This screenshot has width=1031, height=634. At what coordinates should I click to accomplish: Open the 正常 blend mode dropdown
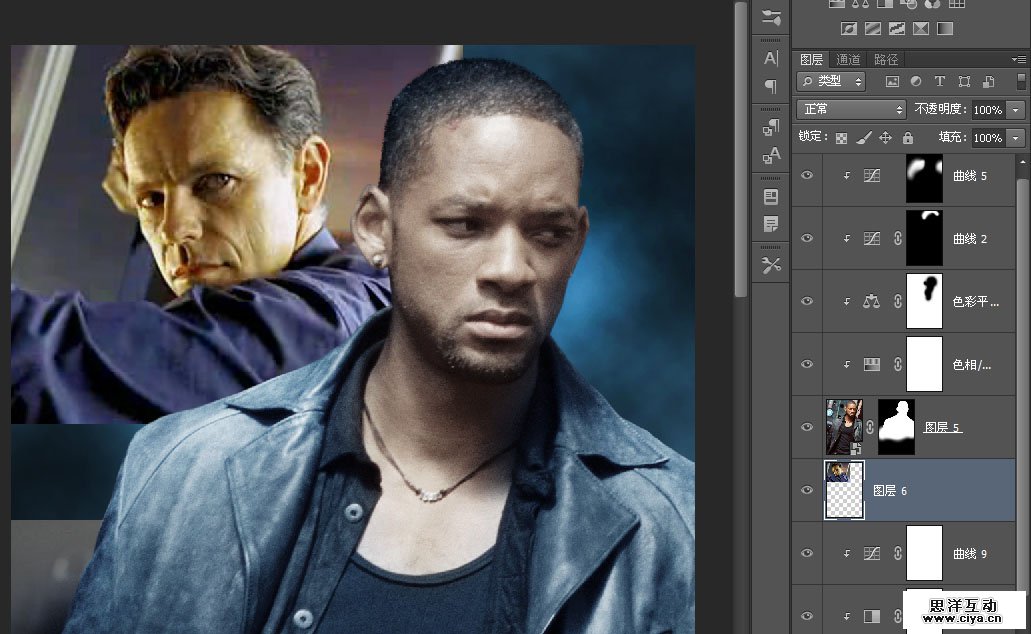click(x=851, y=109)
